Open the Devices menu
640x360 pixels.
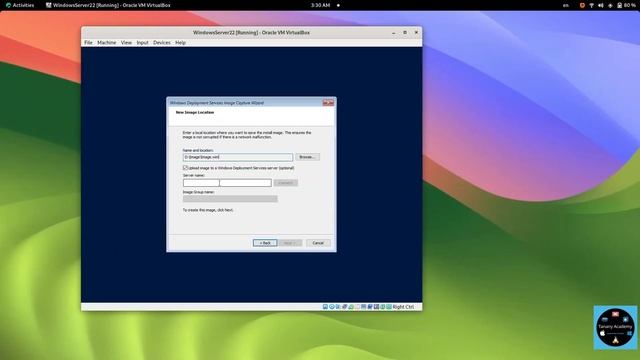click(x=162, y=42)
